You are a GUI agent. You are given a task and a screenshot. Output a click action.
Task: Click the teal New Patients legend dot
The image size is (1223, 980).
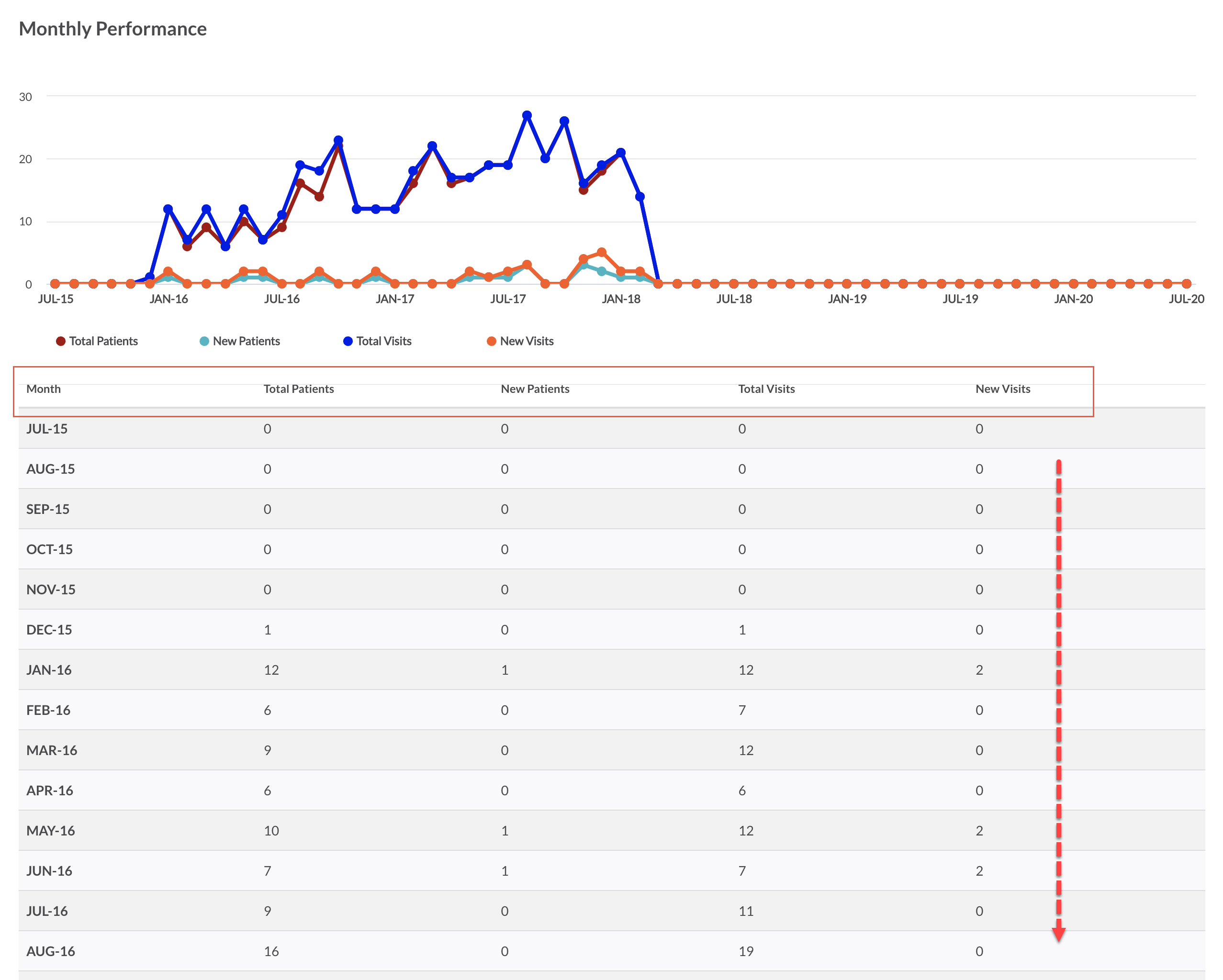pyautogui.click(x=204, y=341)
